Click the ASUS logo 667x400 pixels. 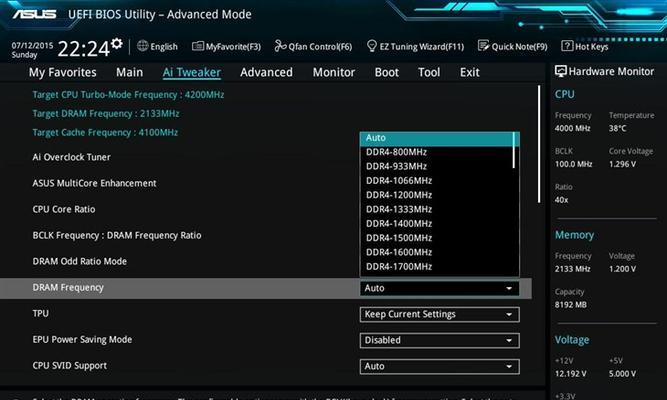[x=34, y=14]
